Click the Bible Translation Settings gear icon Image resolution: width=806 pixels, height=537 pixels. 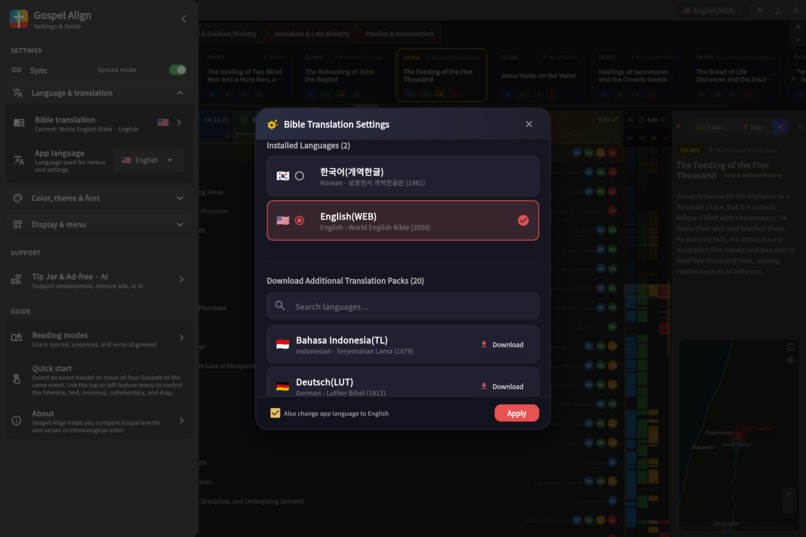pos(272,124)
